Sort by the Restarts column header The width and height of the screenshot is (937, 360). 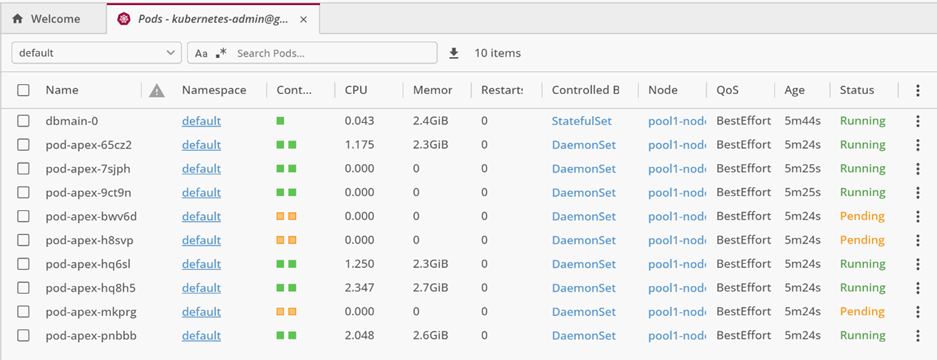(x=502, y=90)
